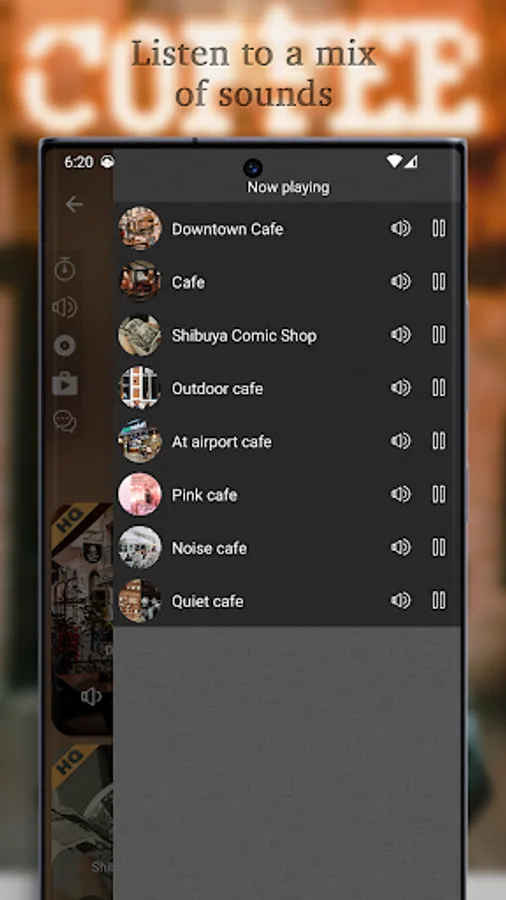The image size is (506, 900).
Task: Select the disc record icon in sidebar
Action: [65, 346]
